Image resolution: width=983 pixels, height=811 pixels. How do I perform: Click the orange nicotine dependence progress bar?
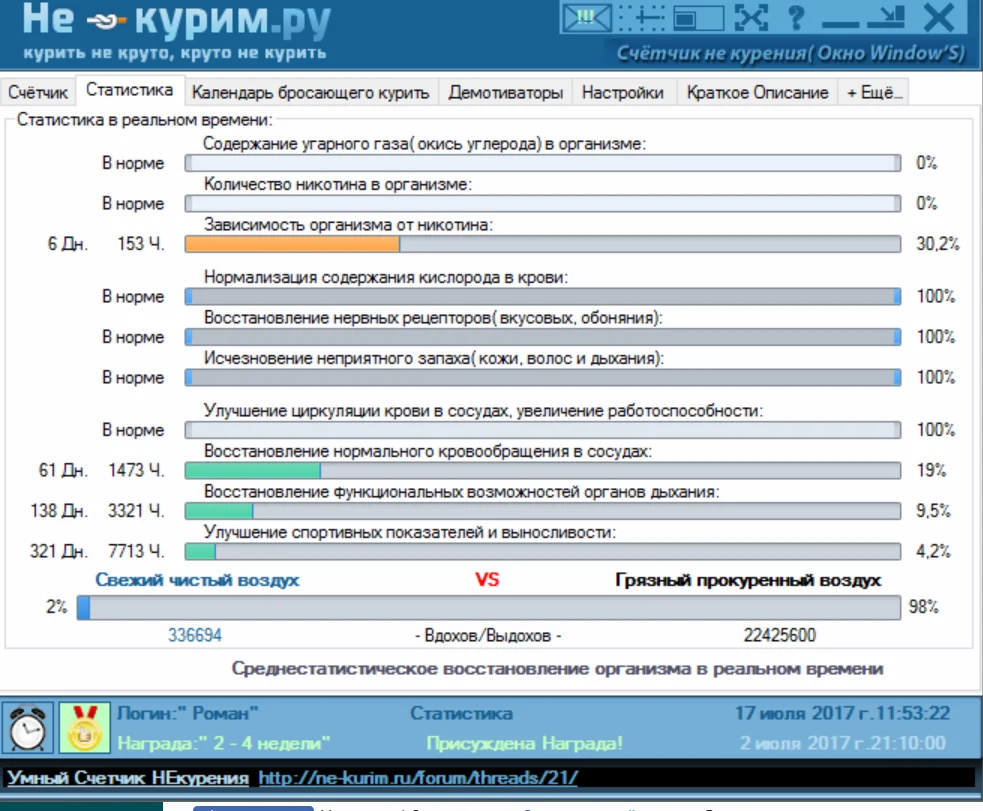(x=543, y=244)
